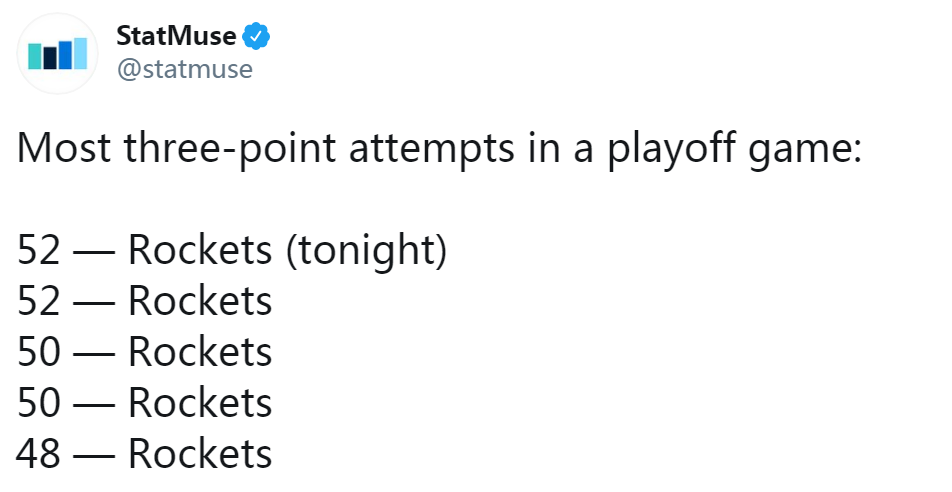Click the second "50 — Rockets" line
Viewport: 952px width, 492px height.
click(x=144, y=403)
